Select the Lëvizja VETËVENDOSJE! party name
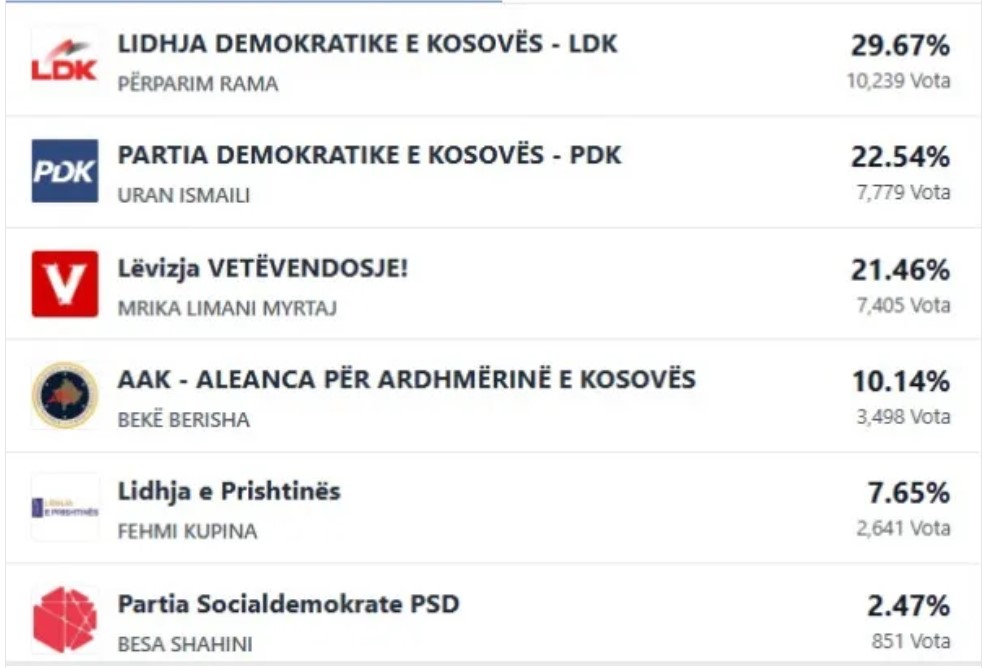Screen dimensions: 982x668 263,268
